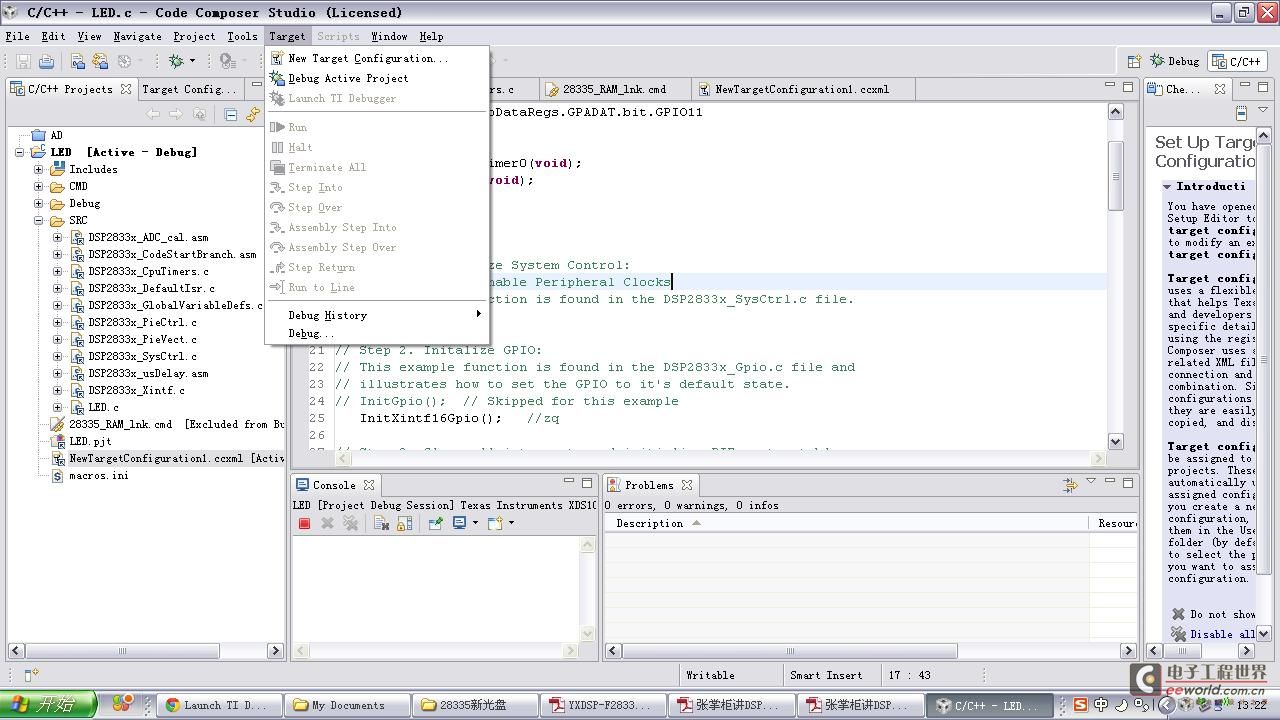Close the C/C++ Projects tab
Viewport: 1280px width, 720px height.
[126, 89]
